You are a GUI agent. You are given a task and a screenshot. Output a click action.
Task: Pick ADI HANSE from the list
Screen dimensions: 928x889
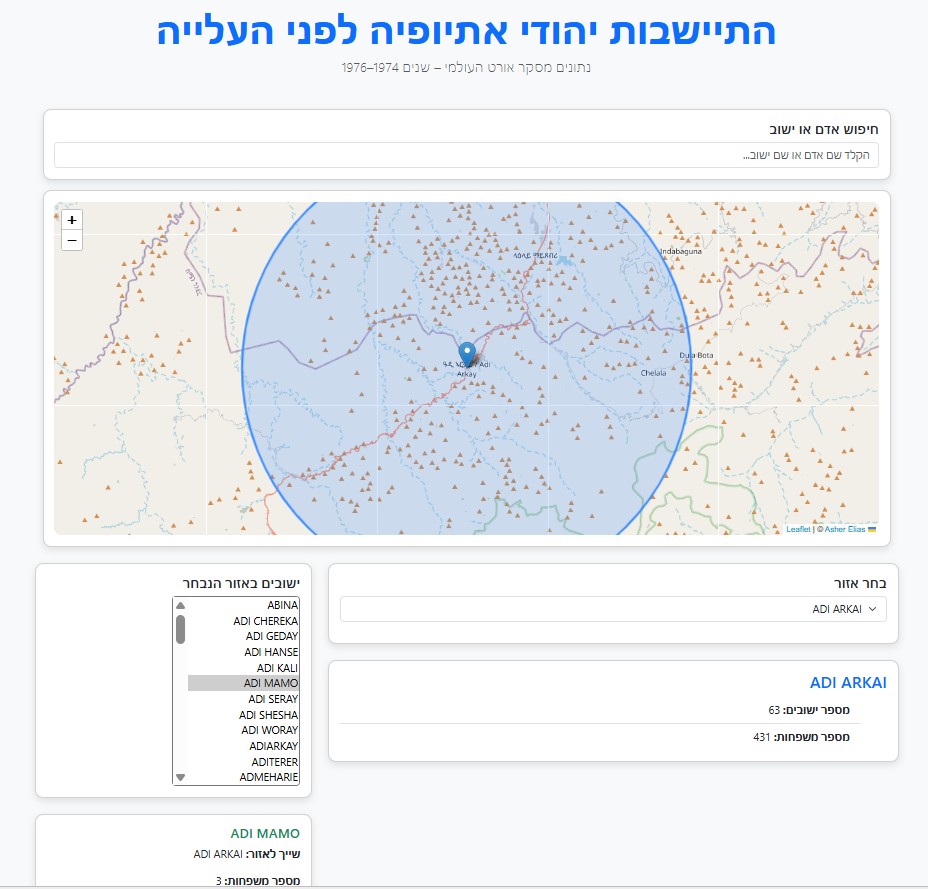[243, 652]
